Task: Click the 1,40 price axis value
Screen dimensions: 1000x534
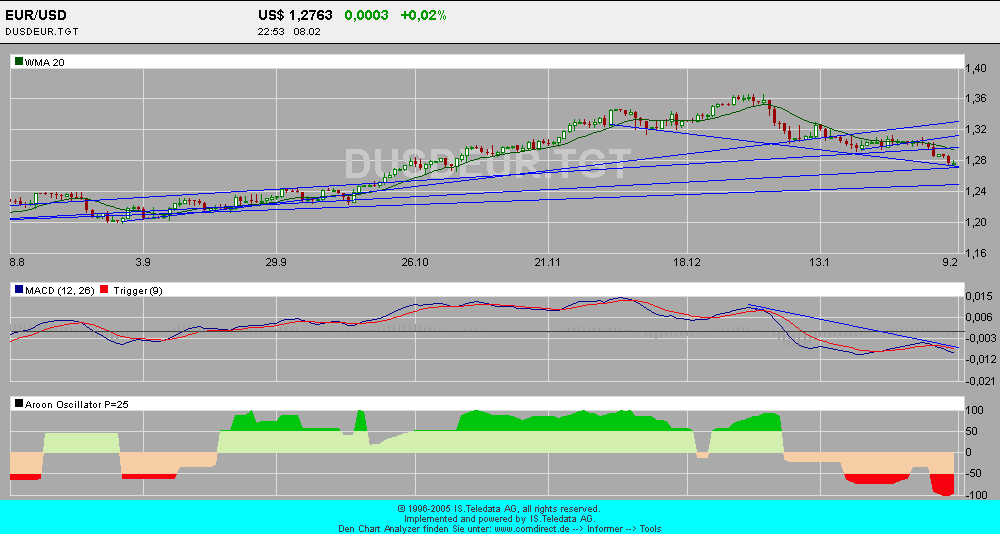Action: [x=976, y=69]
